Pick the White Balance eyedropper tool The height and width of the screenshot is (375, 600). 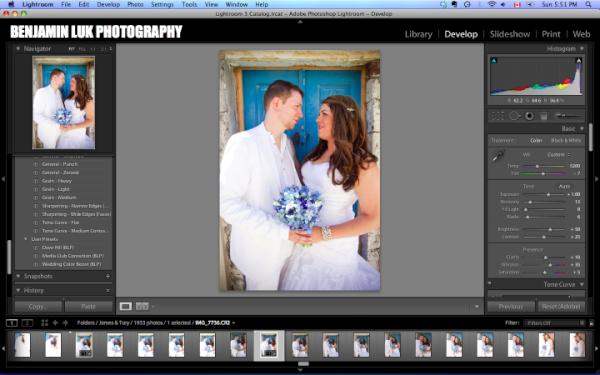(x=497, y=156)
